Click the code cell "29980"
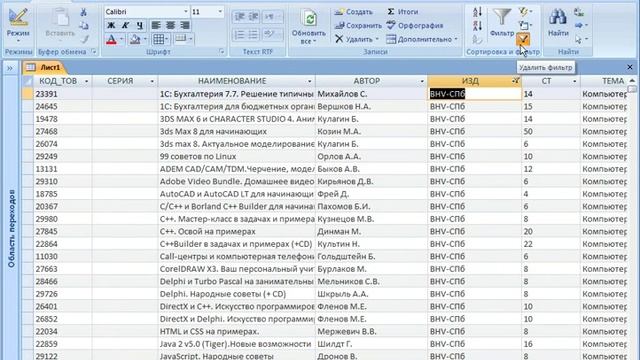 [x=63, y=219]
